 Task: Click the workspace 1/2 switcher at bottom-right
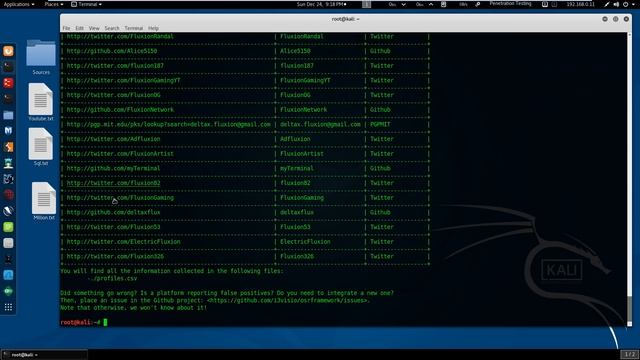point(629,354)
